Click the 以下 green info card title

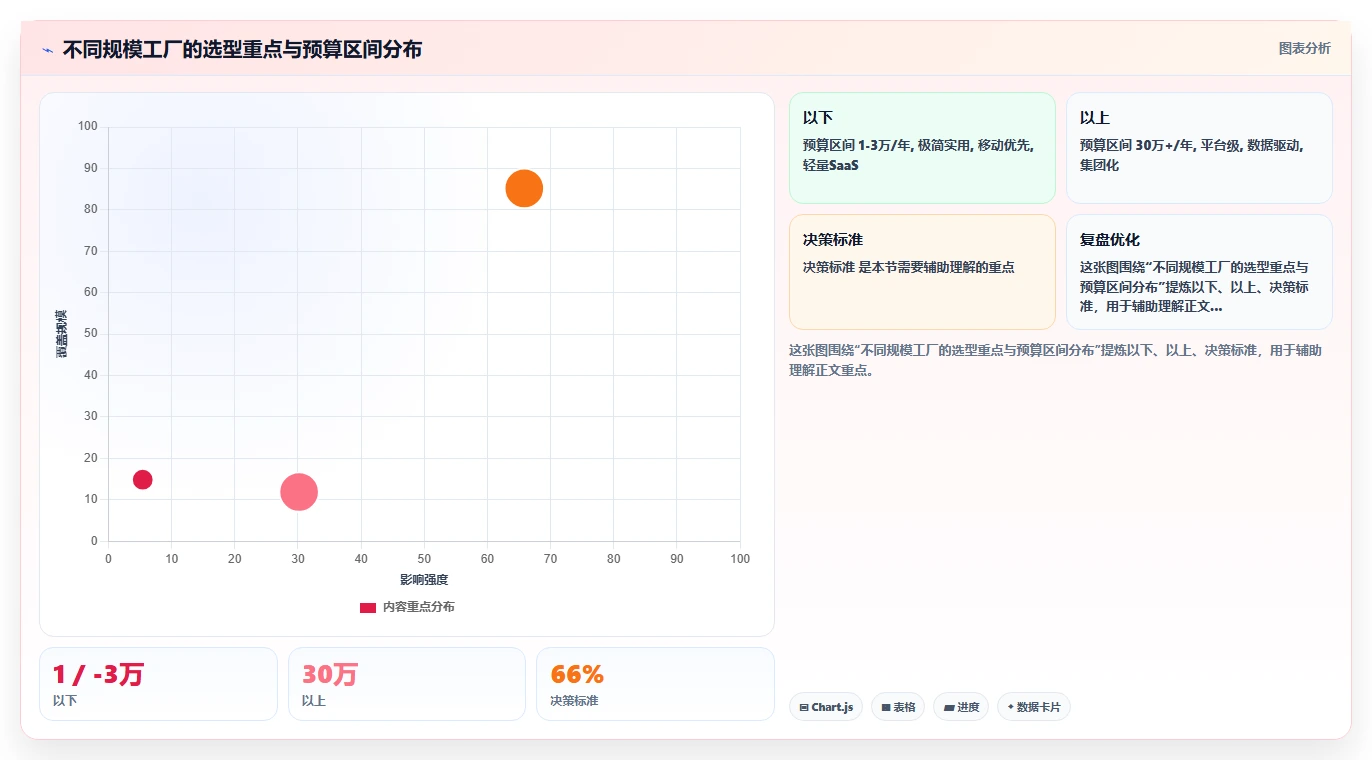coord(818,118)
